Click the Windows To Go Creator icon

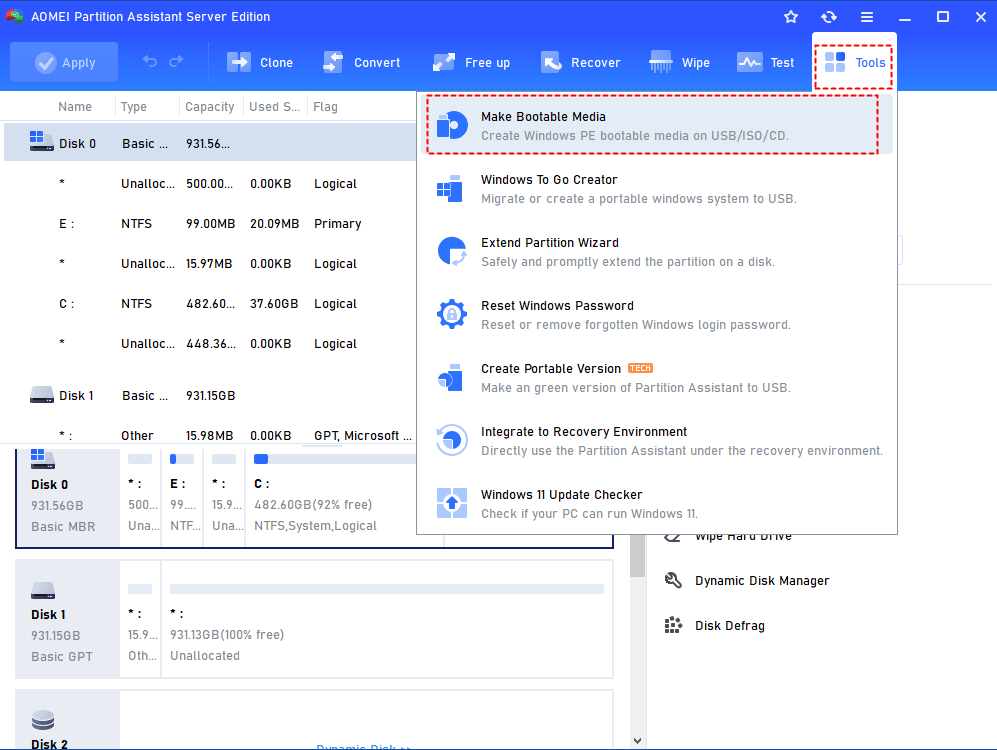(451, 189)
